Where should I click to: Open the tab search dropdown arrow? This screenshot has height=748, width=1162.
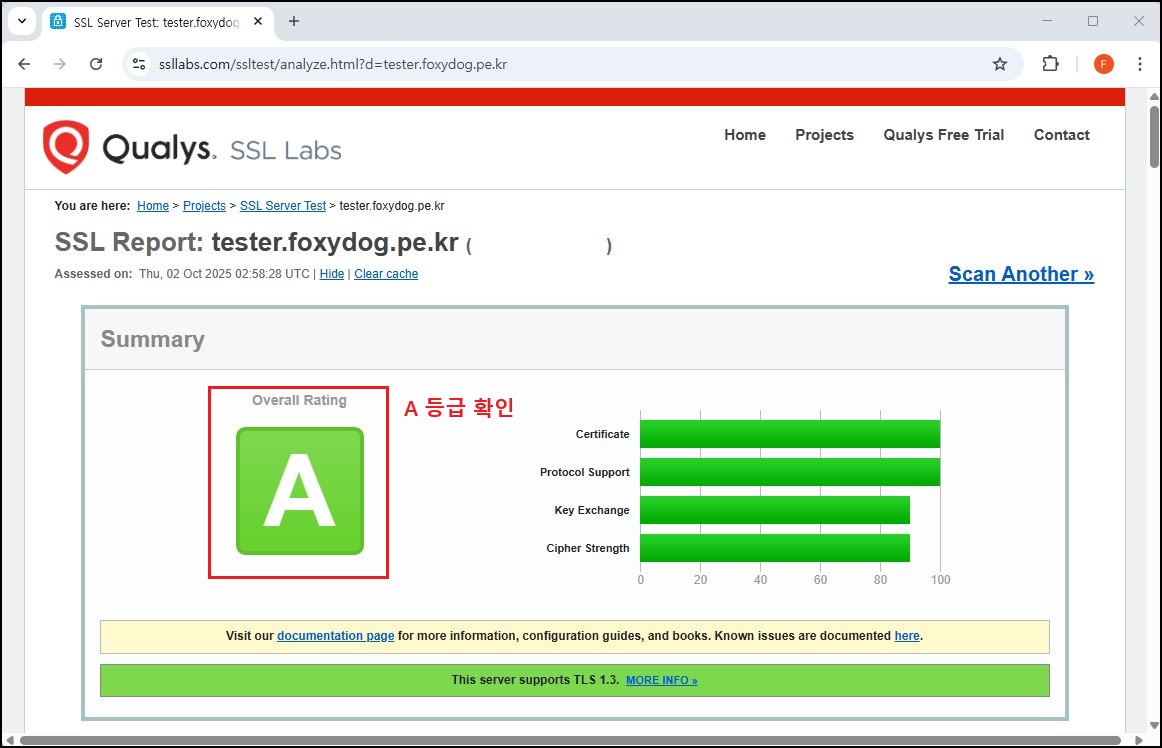(22, 21)
